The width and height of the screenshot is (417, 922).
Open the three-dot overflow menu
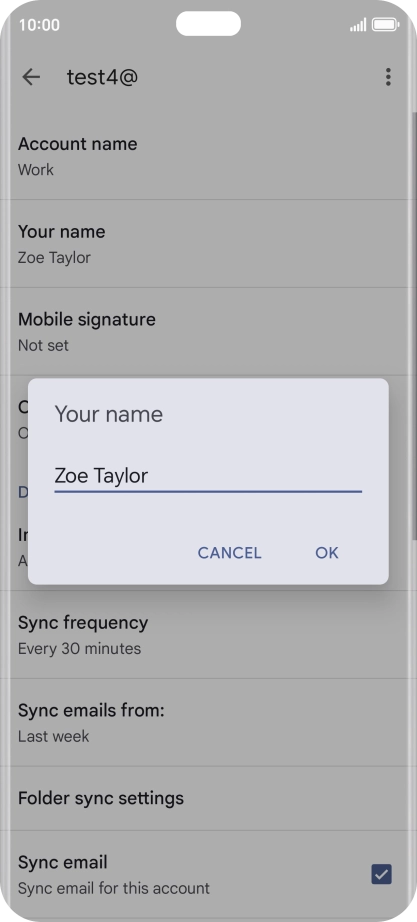(x=388, y=77)
